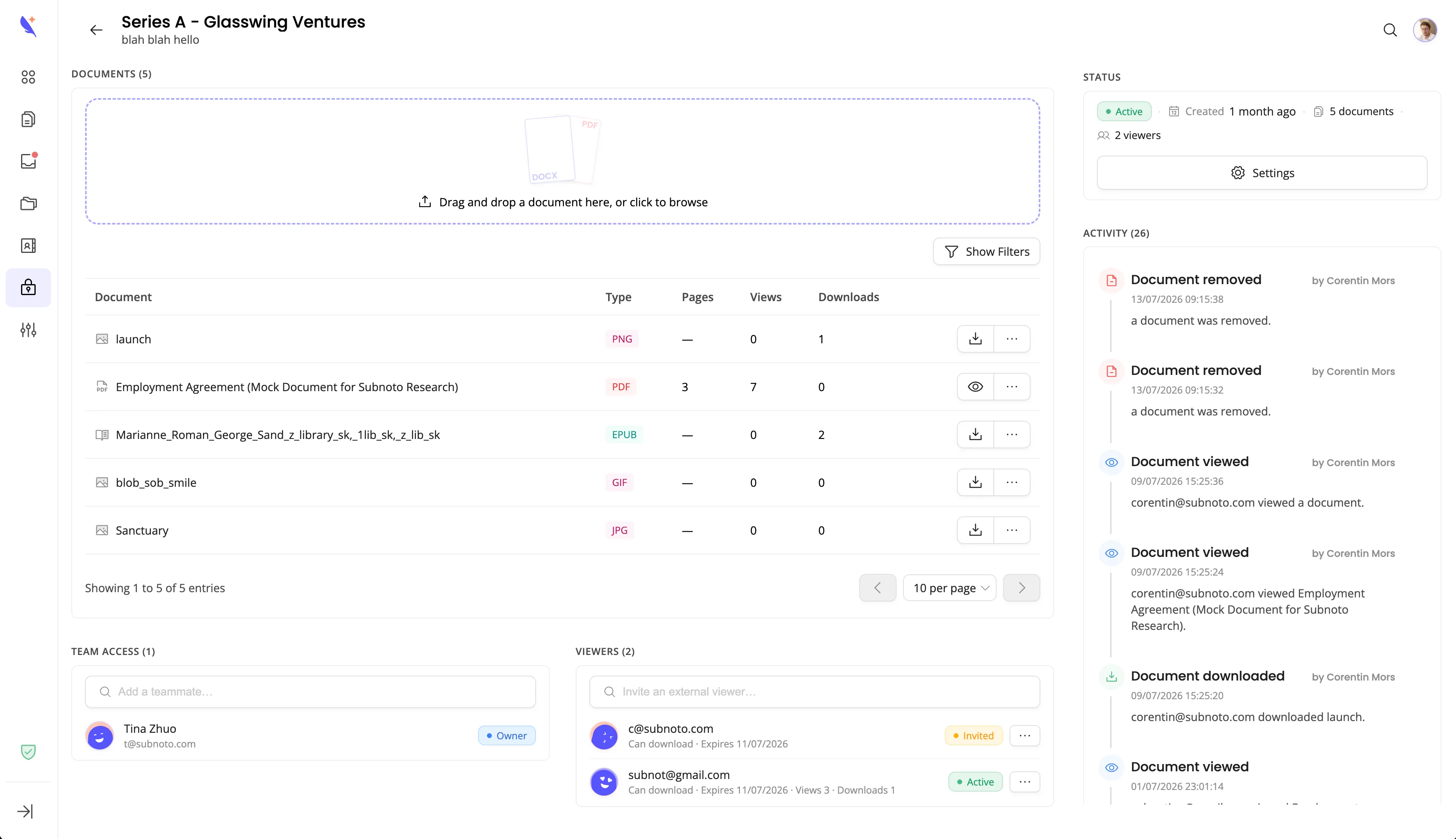The image size is (1456, 839).
Task: Click the Active badge for subnot@gmail.com
Action: (x=975, y=782)
